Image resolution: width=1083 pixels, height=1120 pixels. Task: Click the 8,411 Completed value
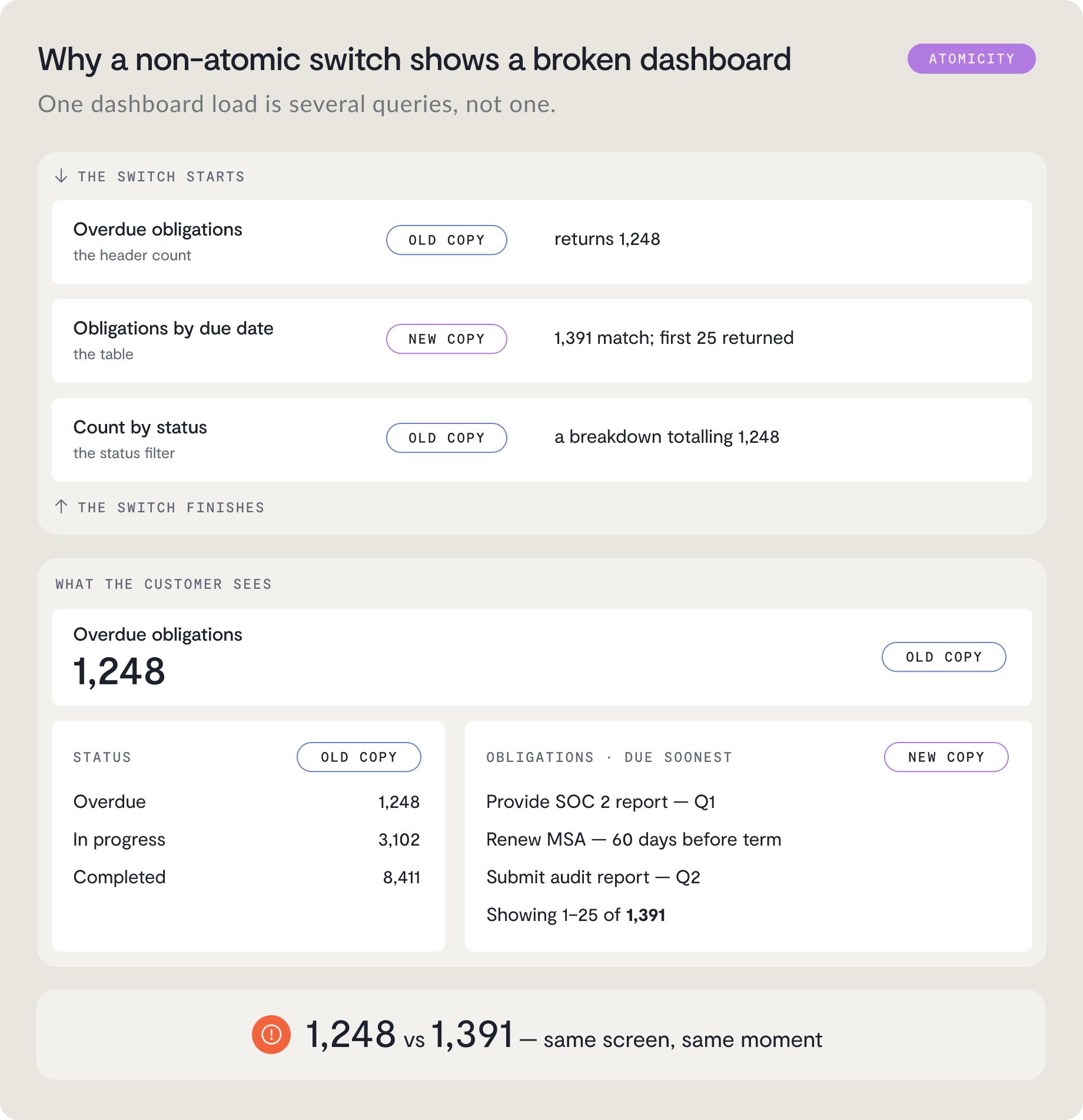(x=401, y=877)
